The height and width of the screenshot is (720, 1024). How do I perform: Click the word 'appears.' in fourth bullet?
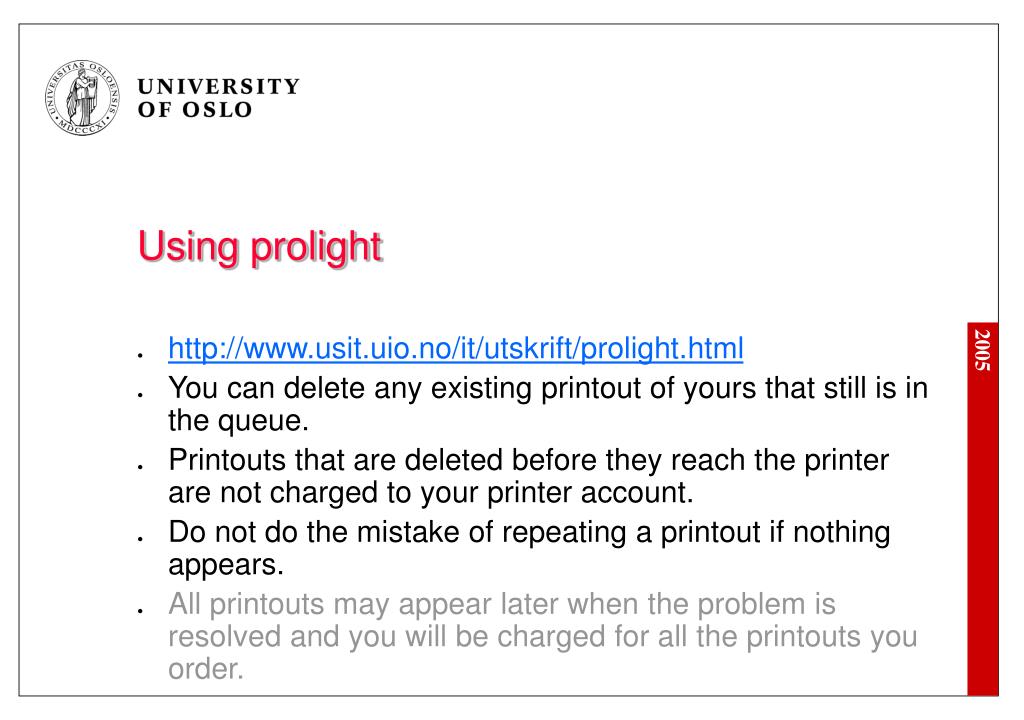point(226,566)
